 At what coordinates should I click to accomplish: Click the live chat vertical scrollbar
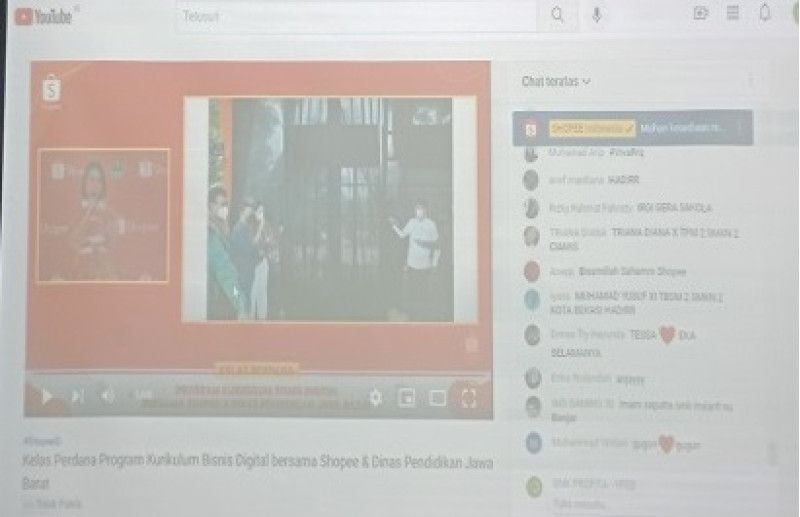[771, 452]
